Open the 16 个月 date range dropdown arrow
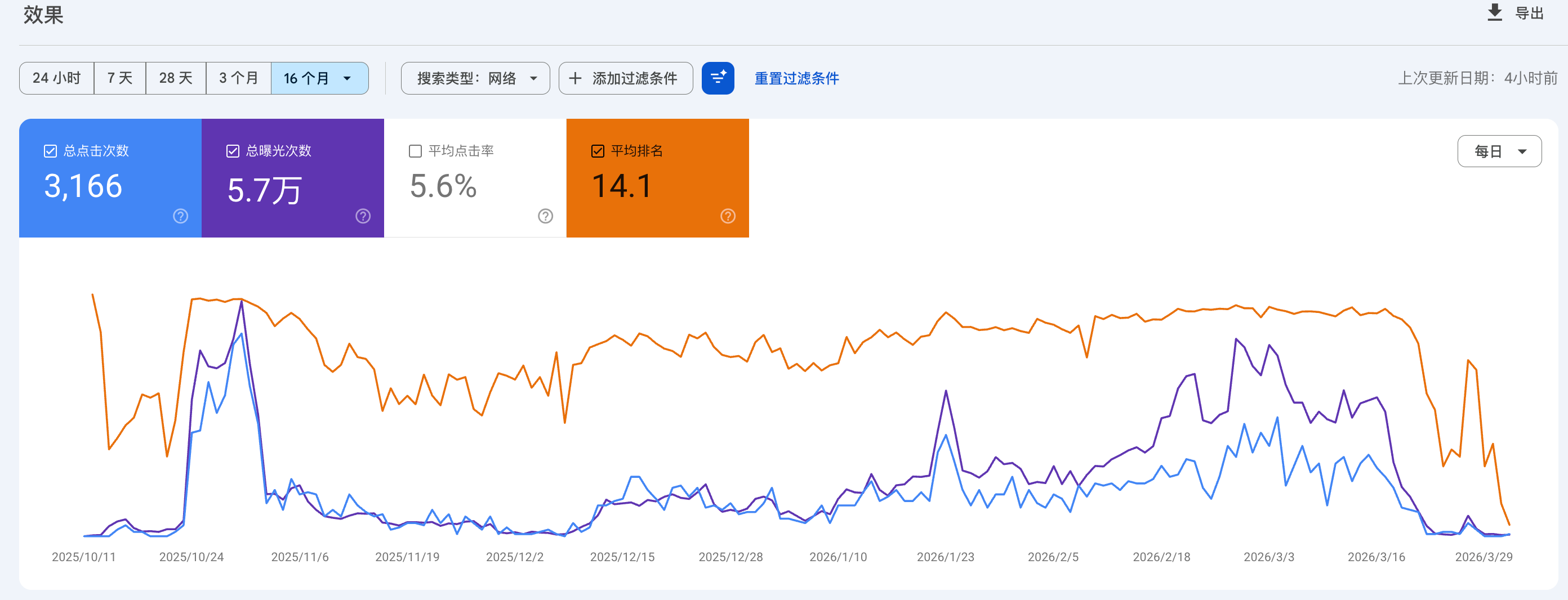The image size is (1568, 600). pyautogui.click(x=348, y=78)
